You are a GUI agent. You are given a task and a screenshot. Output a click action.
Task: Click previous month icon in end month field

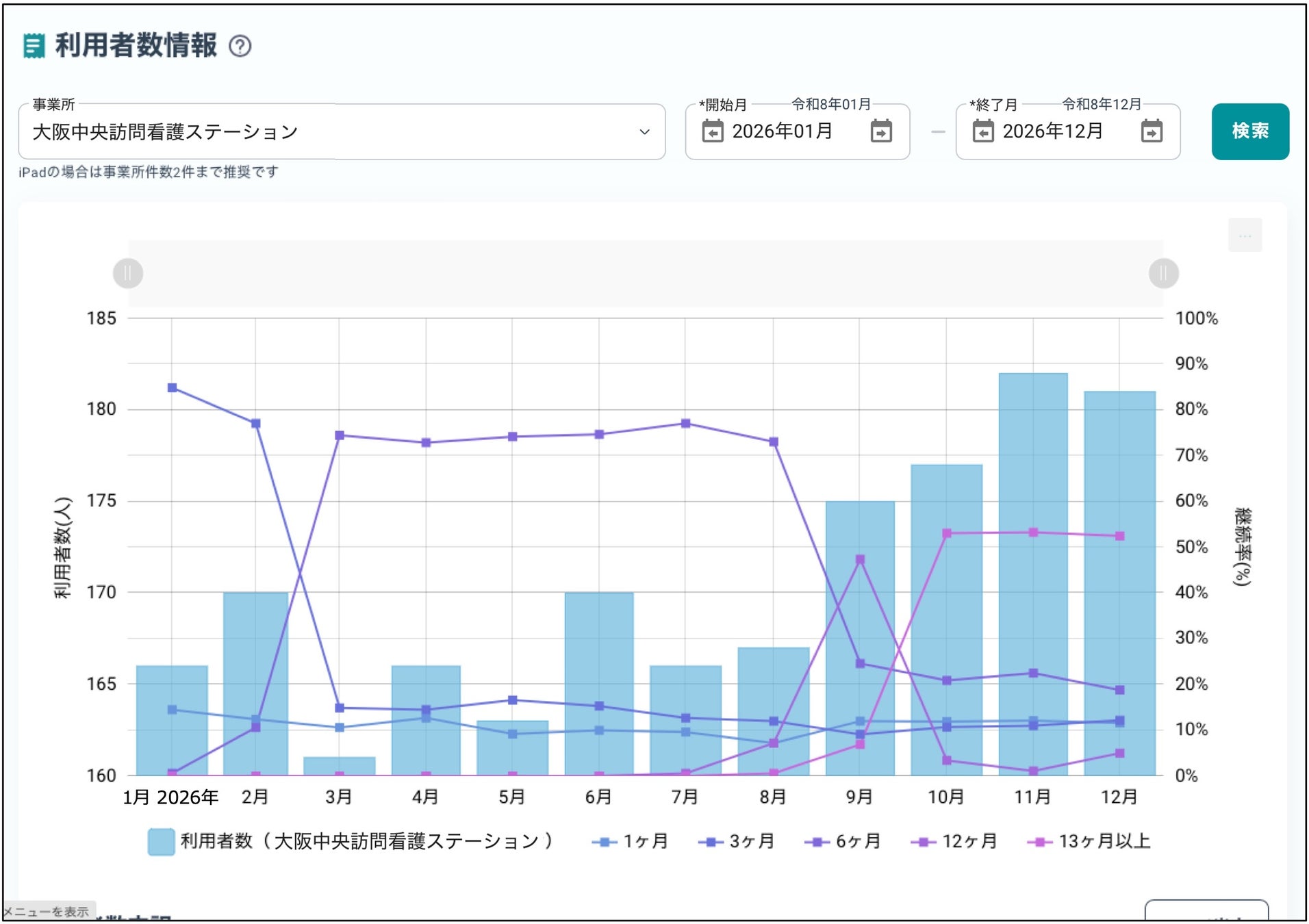click(982, 131)
